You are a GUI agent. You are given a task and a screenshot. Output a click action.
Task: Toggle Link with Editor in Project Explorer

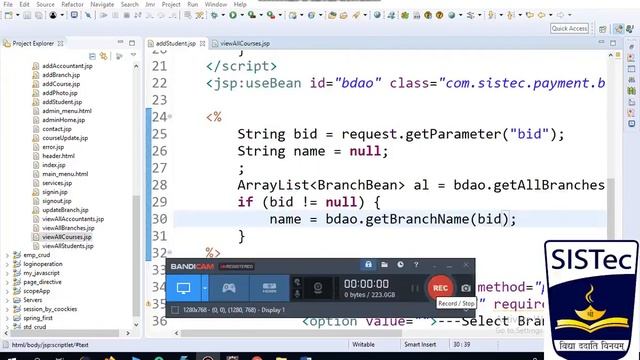(x=104, y=56)
